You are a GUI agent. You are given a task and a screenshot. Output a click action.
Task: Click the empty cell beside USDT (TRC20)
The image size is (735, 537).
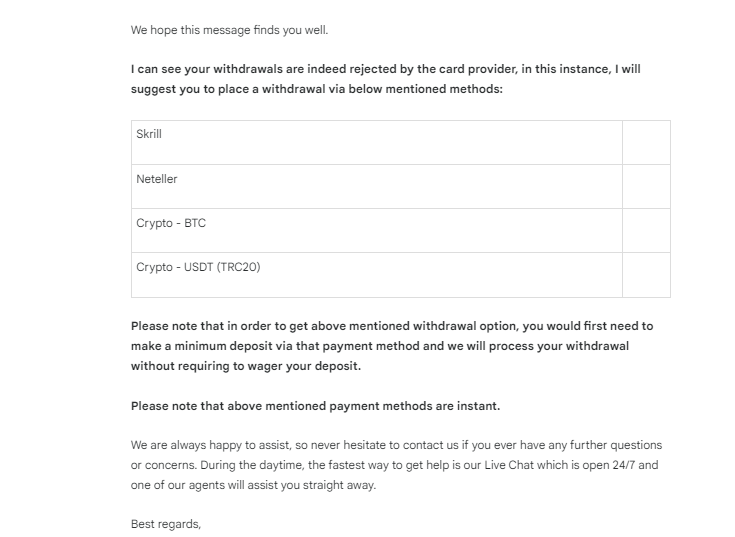pos(646,275)
